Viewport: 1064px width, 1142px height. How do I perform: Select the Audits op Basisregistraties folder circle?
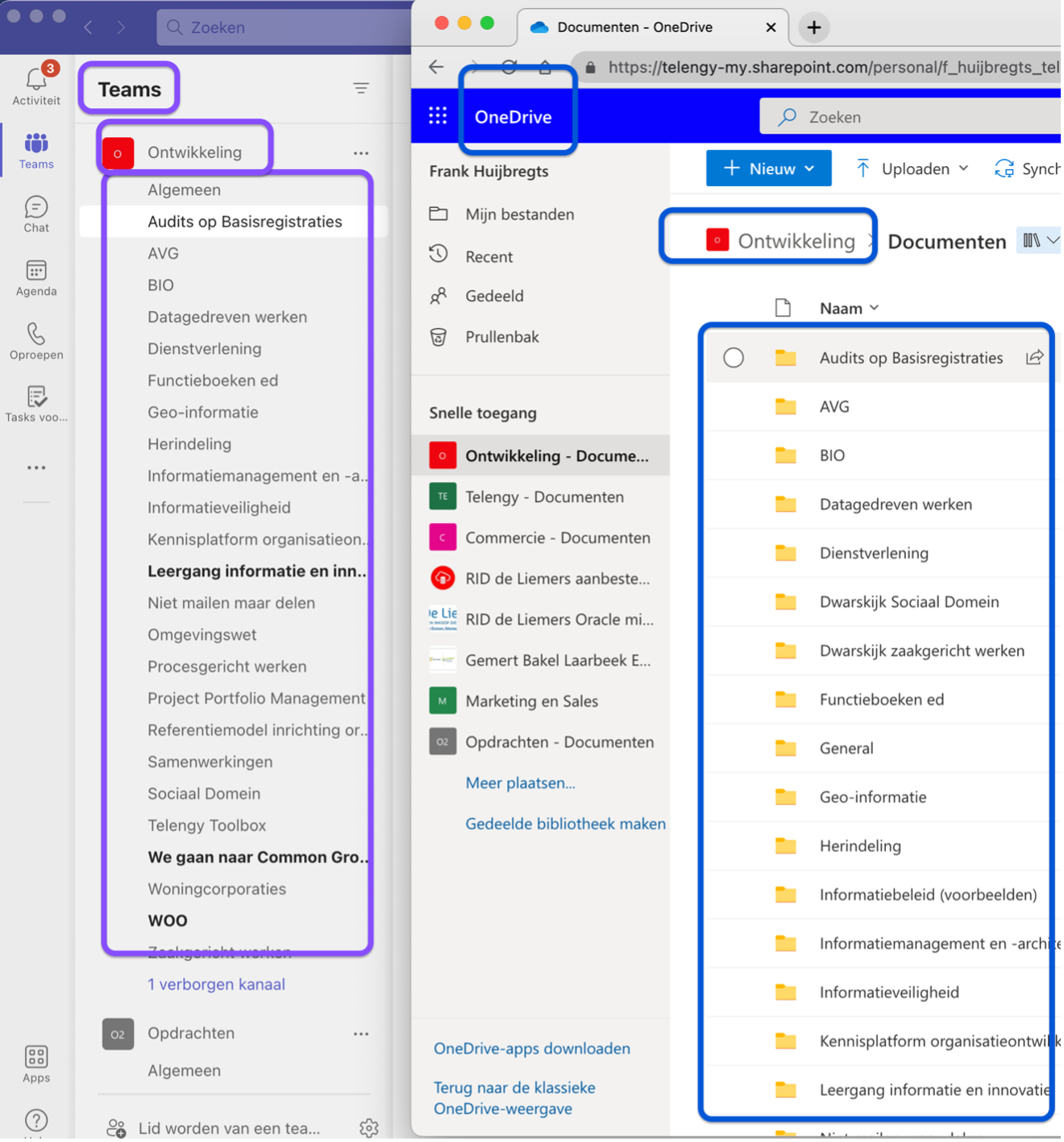coord(734,358)
